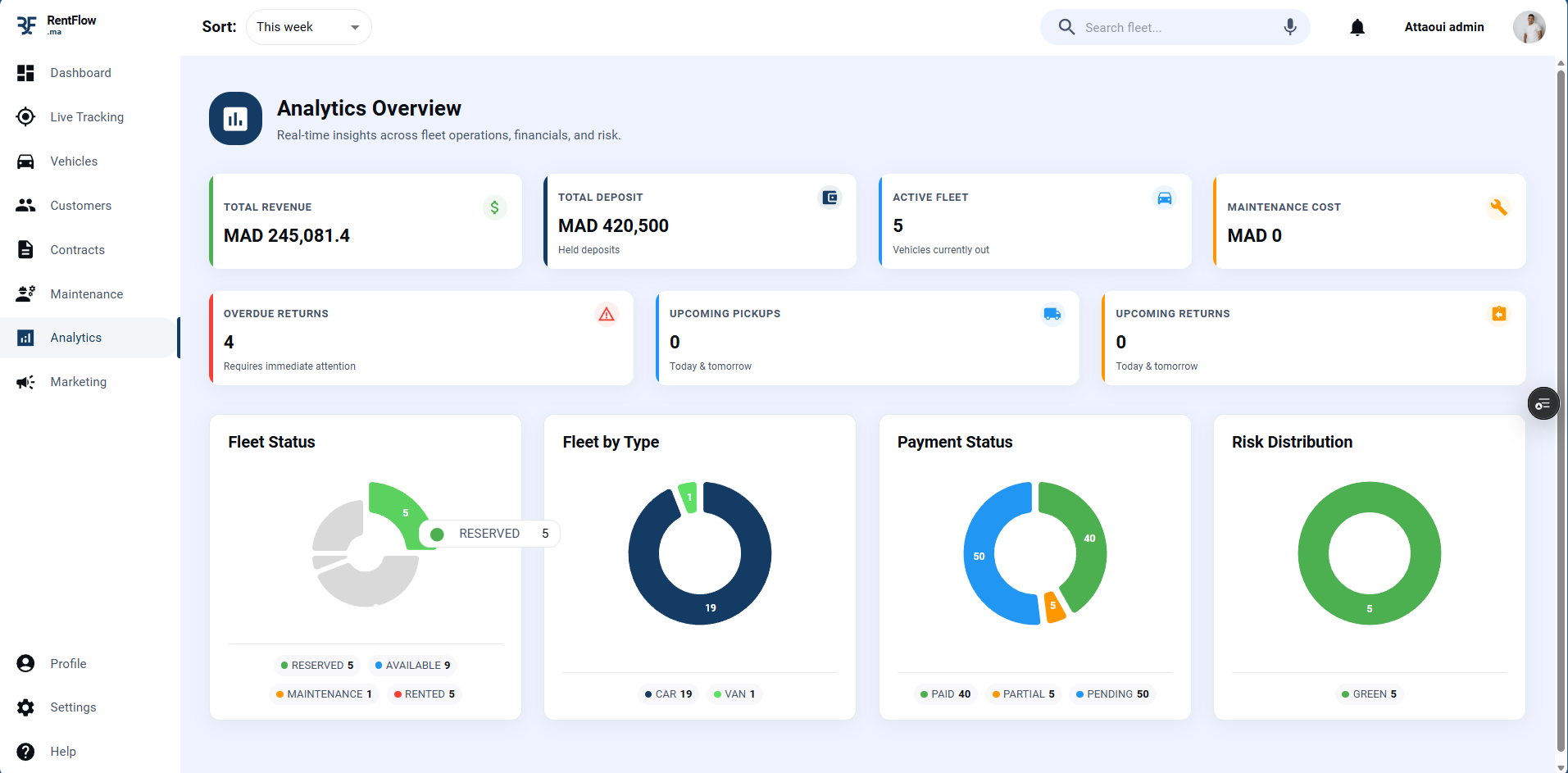The height and width of the screenshot is (773, 1568).
Task: Click the page vertical scrollbar
Action: [x=1561, y=410]
